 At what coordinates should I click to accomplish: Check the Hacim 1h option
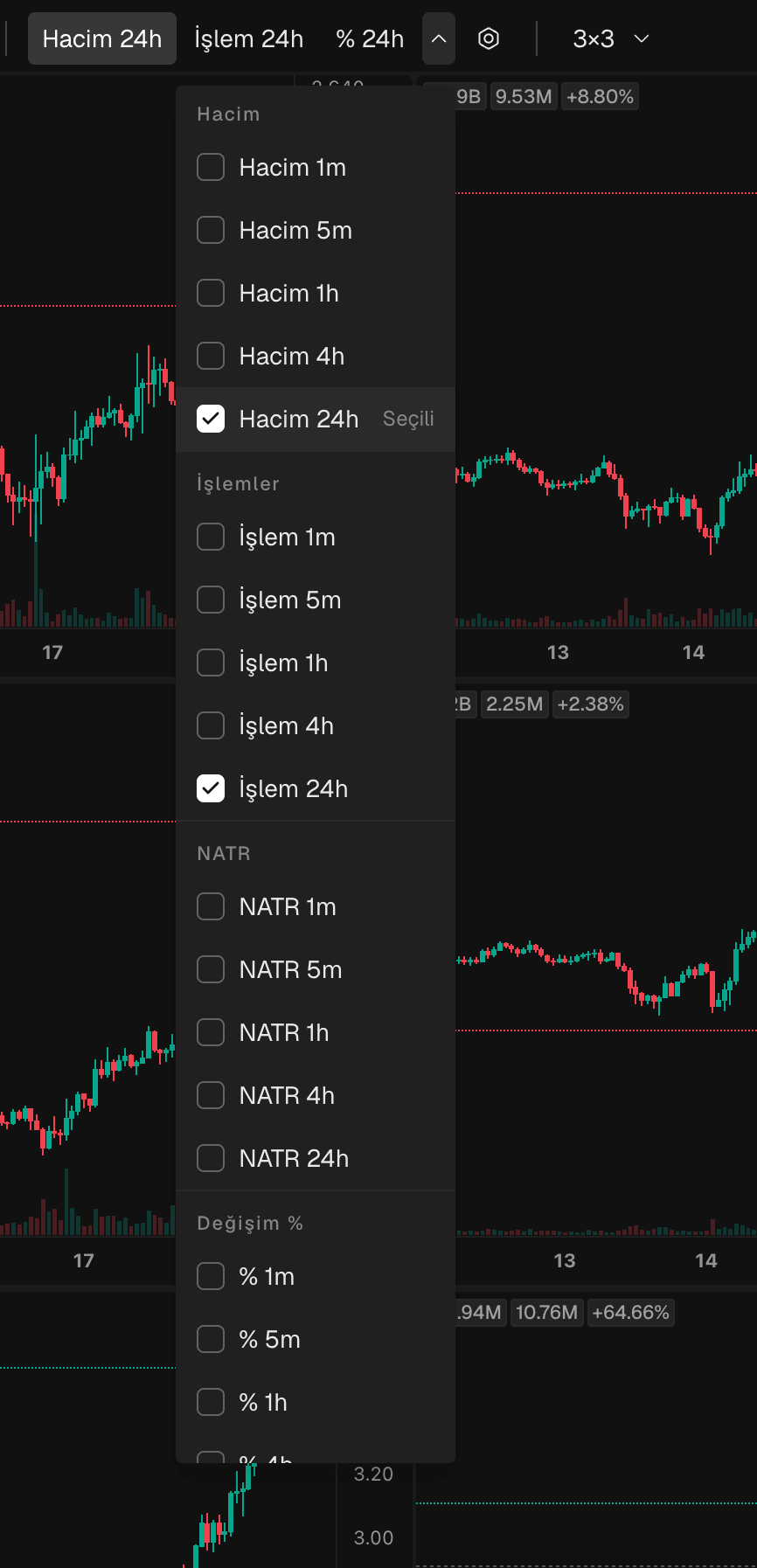click(x=211, y=293)
